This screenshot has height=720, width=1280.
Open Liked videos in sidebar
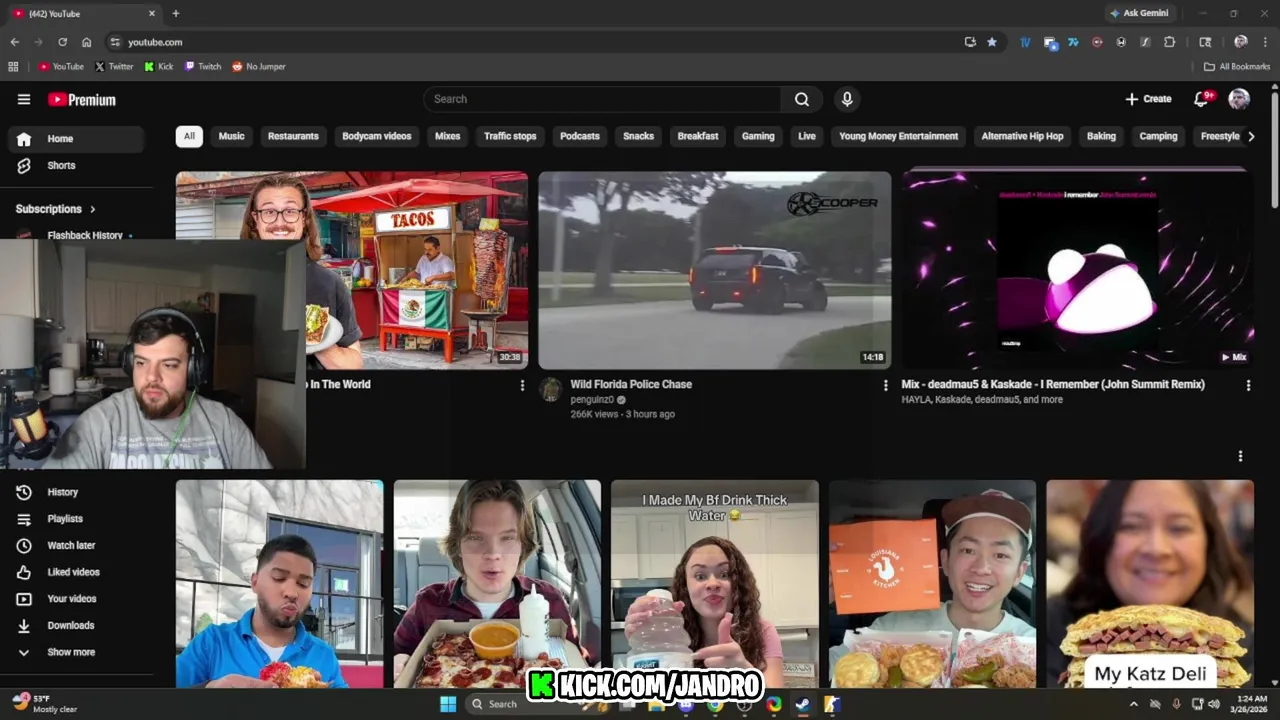76,572
